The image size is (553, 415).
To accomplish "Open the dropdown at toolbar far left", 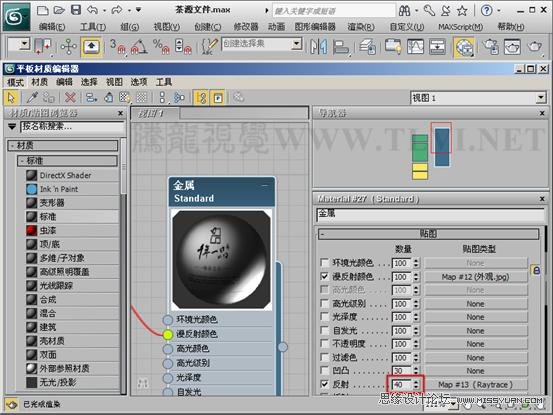I will [25, 44].
